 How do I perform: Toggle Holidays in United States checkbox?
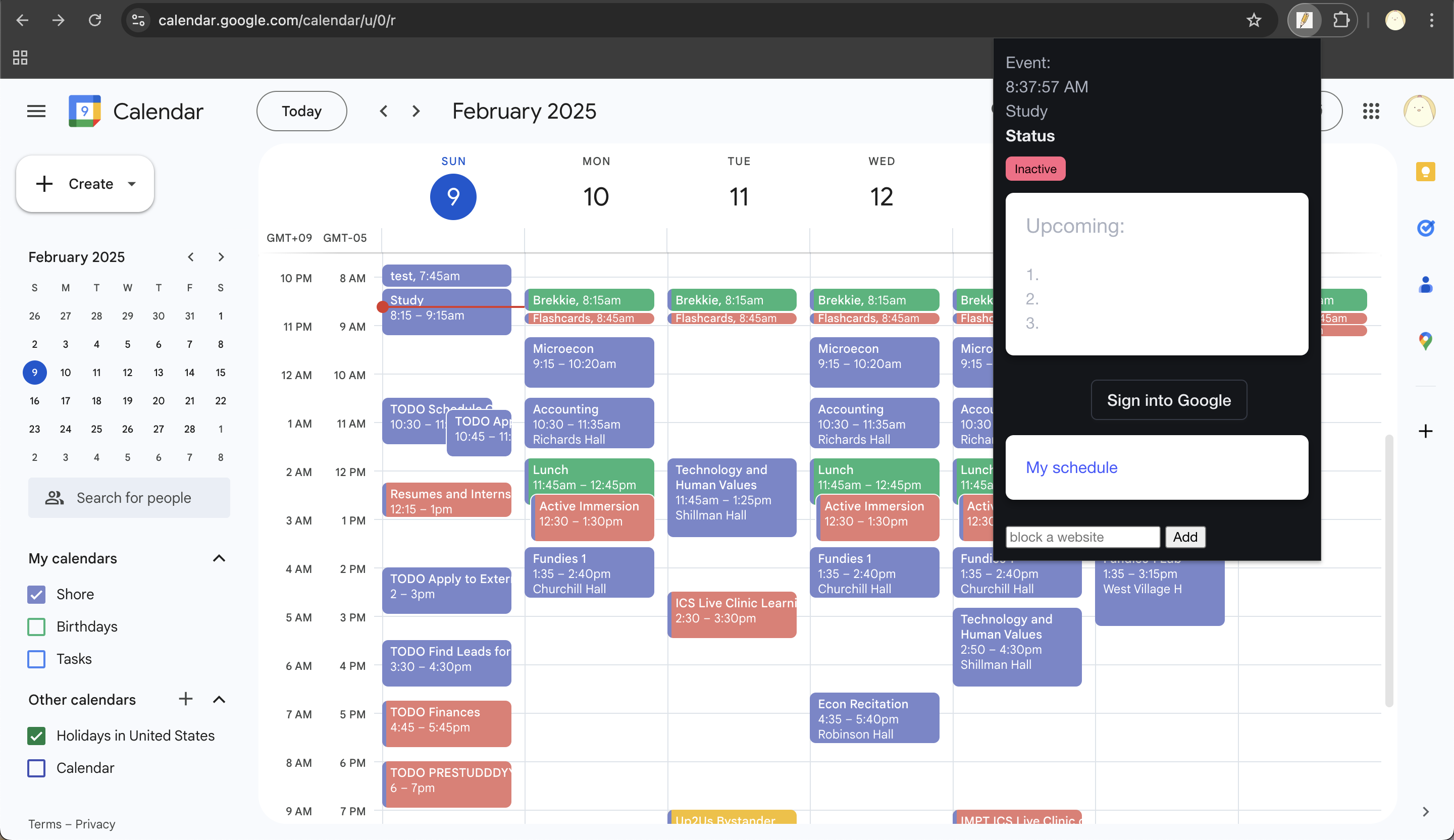click(x=36, y=736)
